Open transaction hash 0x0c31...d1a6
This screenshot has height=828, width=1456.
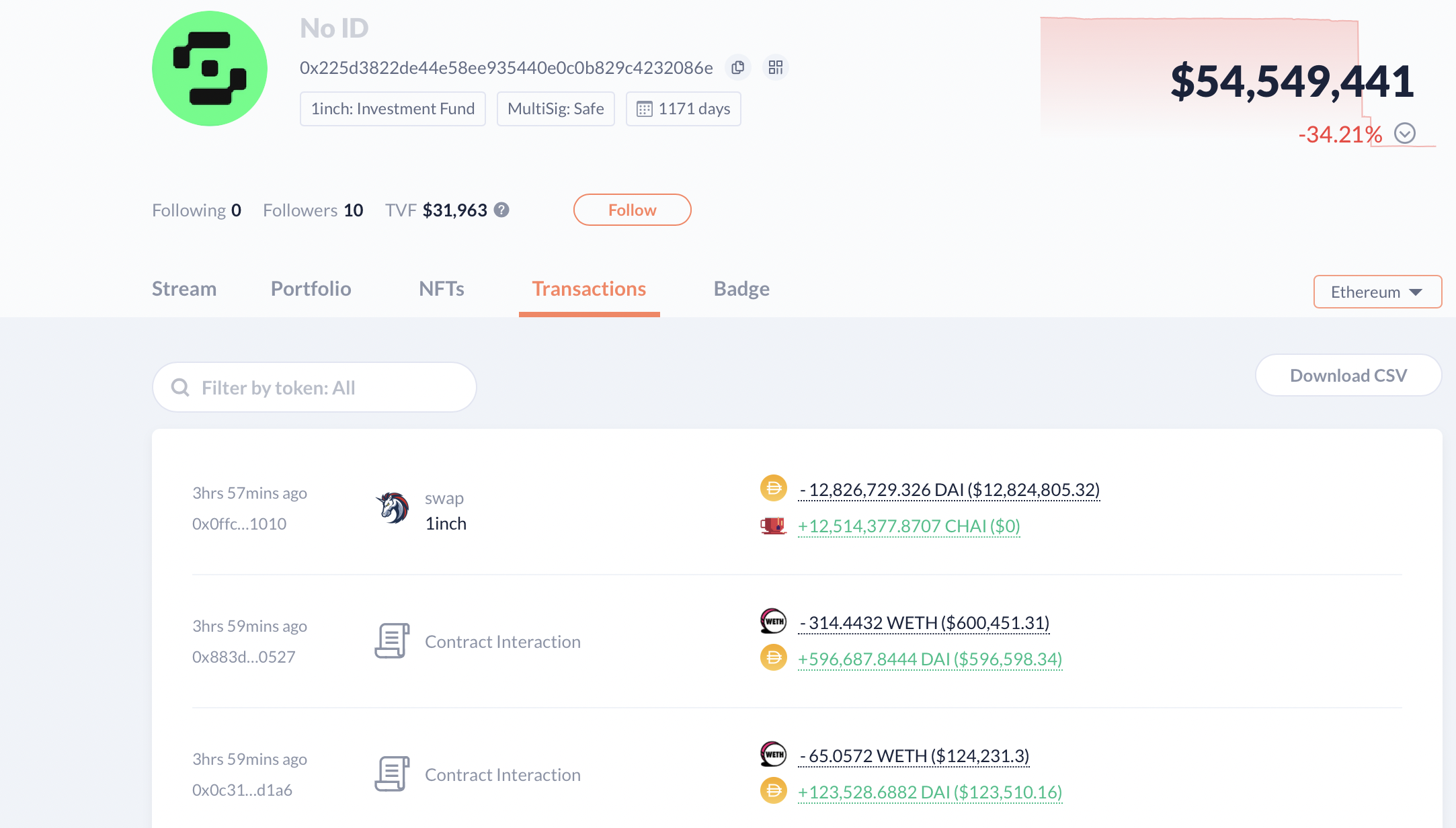tap(242, 790)
